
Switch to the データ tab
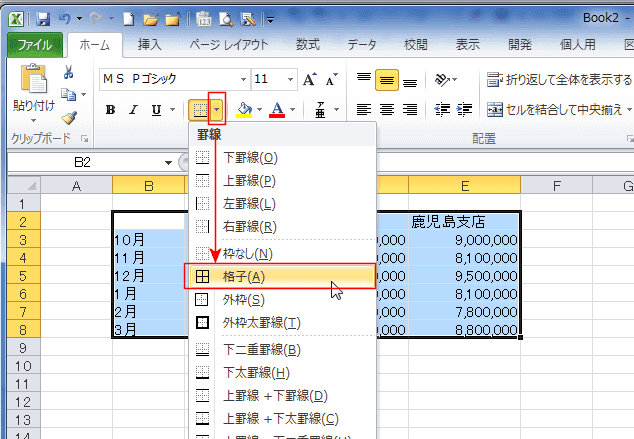pos(362,45)
